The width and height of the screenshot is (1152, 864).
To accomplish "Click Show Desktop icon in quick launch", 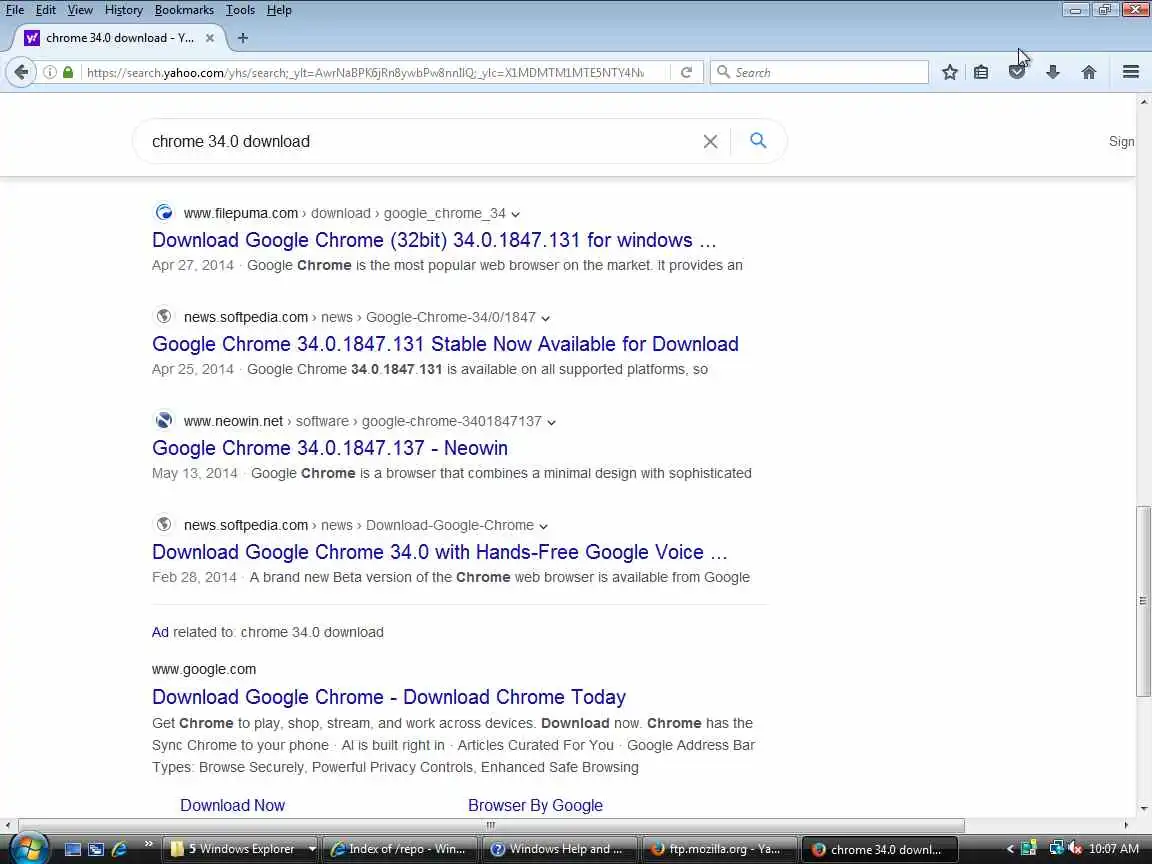I will coord(73,849).
